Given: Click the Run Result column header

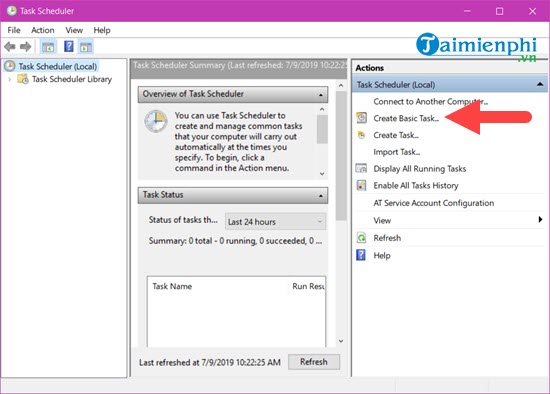Looking at the screenshot, I should [x=308, y=286].
